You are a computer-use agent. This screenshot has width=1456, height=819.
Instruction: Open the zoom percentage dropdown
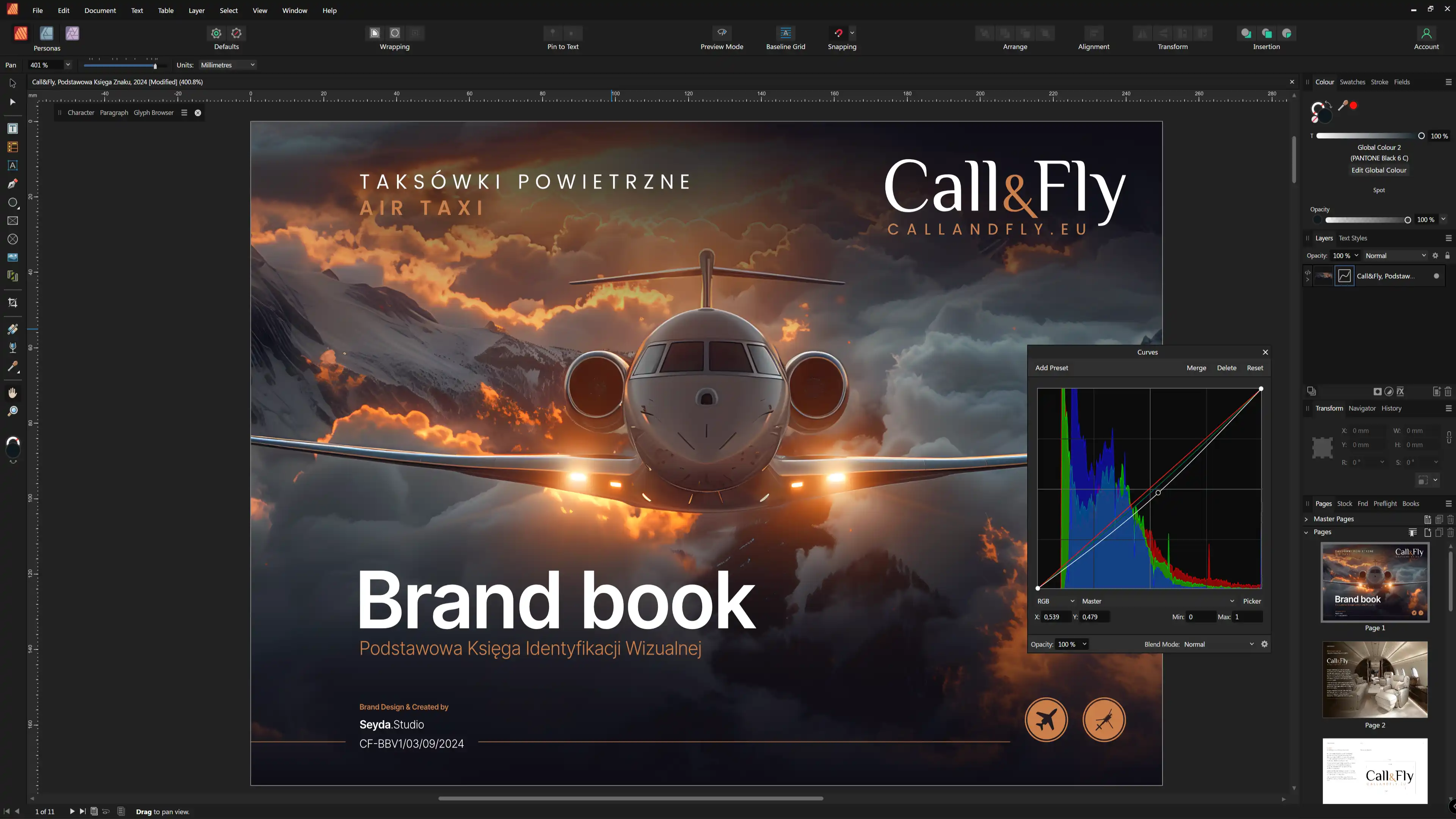click(68, 65)
